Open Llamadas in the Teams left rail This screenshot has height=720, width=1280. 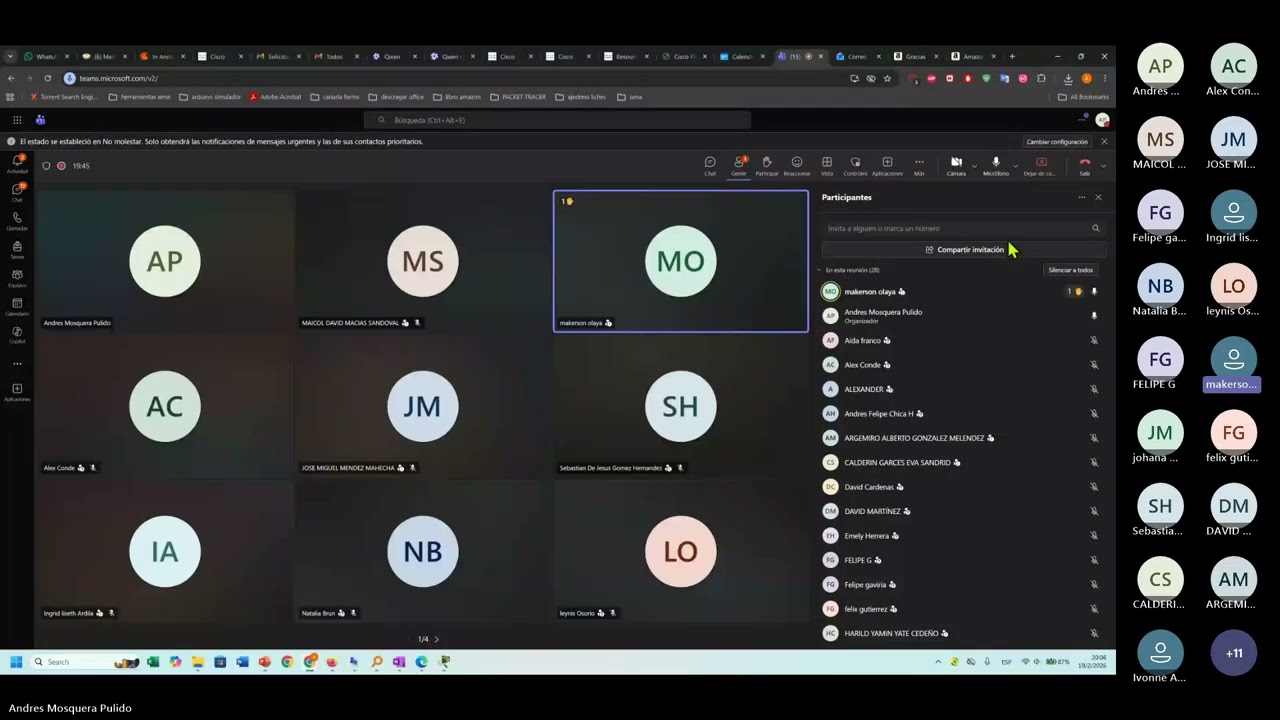[17, 220]
